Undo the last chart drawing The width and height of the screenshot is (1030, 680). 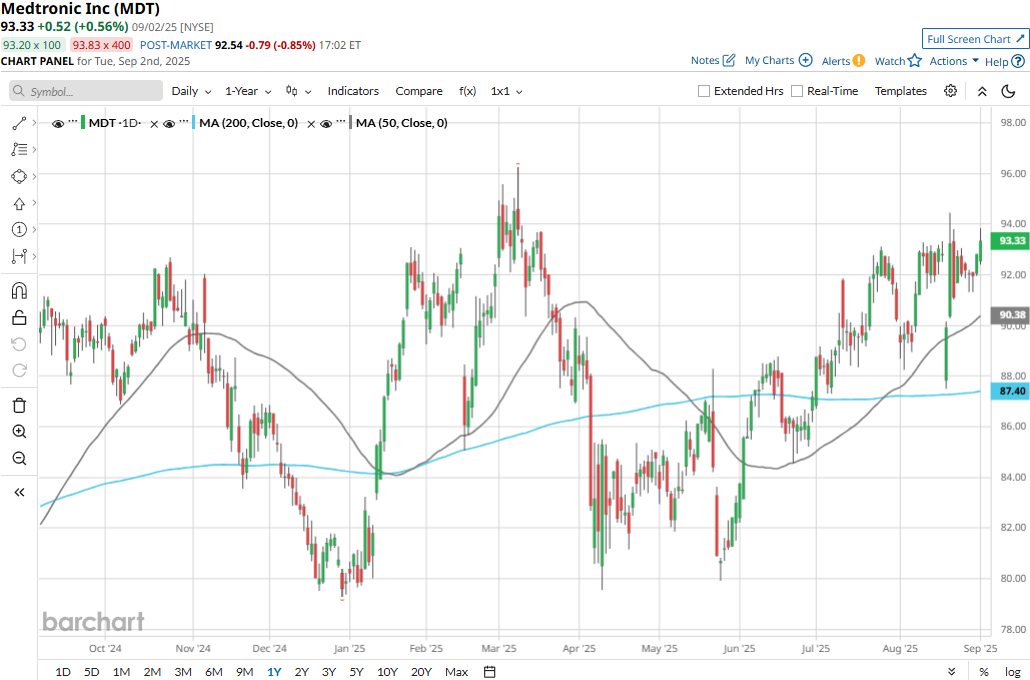tap(19, 344)
